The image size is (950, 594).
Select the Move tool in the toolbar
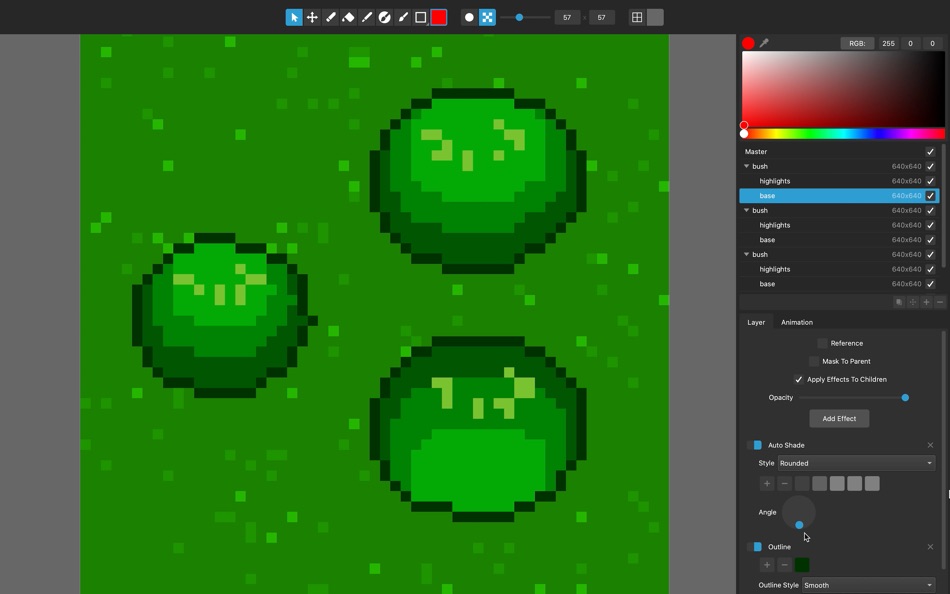pyautogui.click(x=311, y=17)
